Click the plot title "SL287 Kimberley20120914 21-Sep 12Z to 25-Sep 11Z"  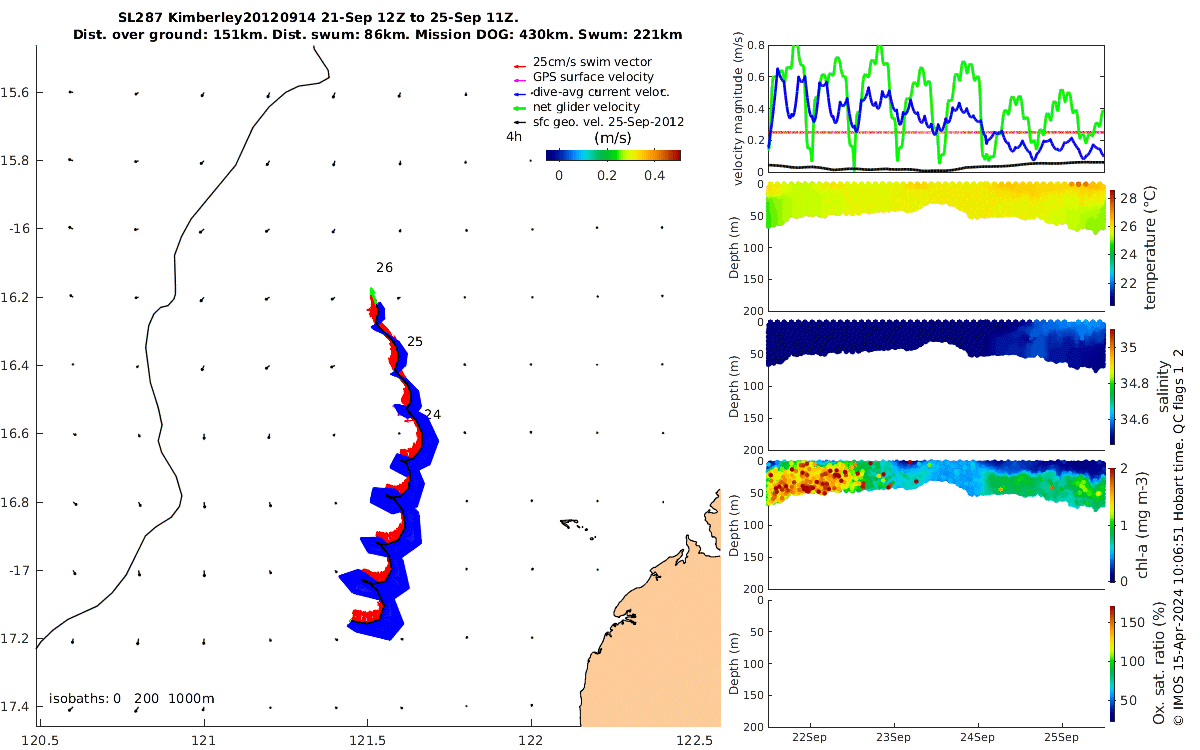317,18
